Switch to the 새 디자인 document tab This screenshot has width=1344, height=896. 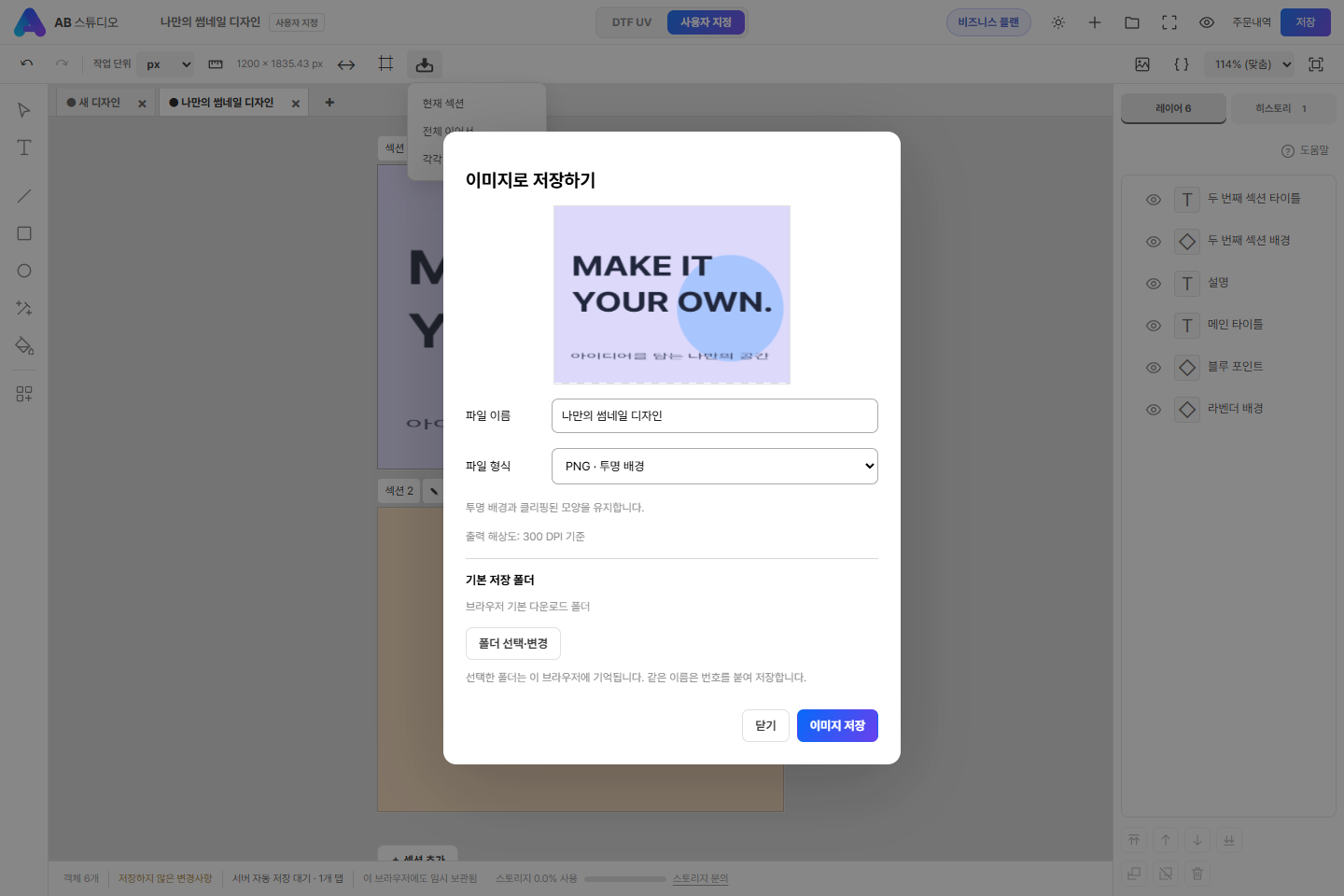click(99, 103)
